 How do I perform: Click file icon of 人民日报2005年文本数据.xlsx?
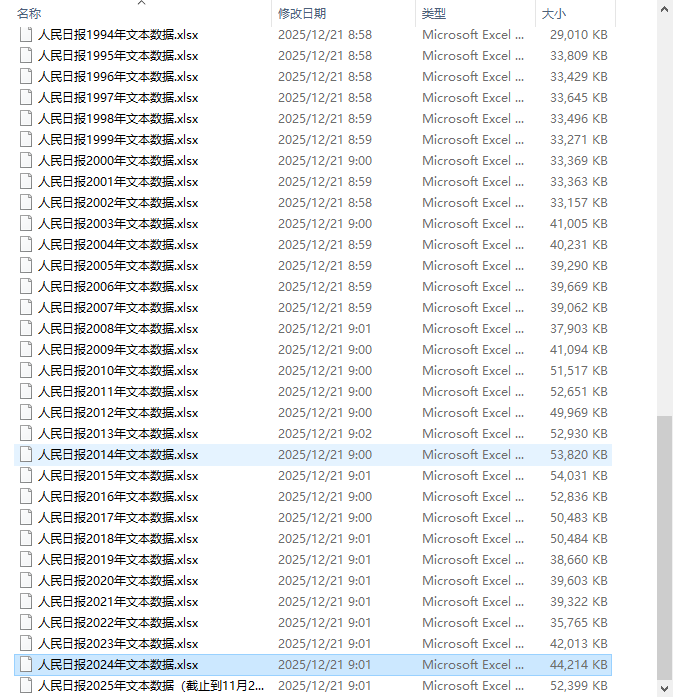tap(26, 266)
